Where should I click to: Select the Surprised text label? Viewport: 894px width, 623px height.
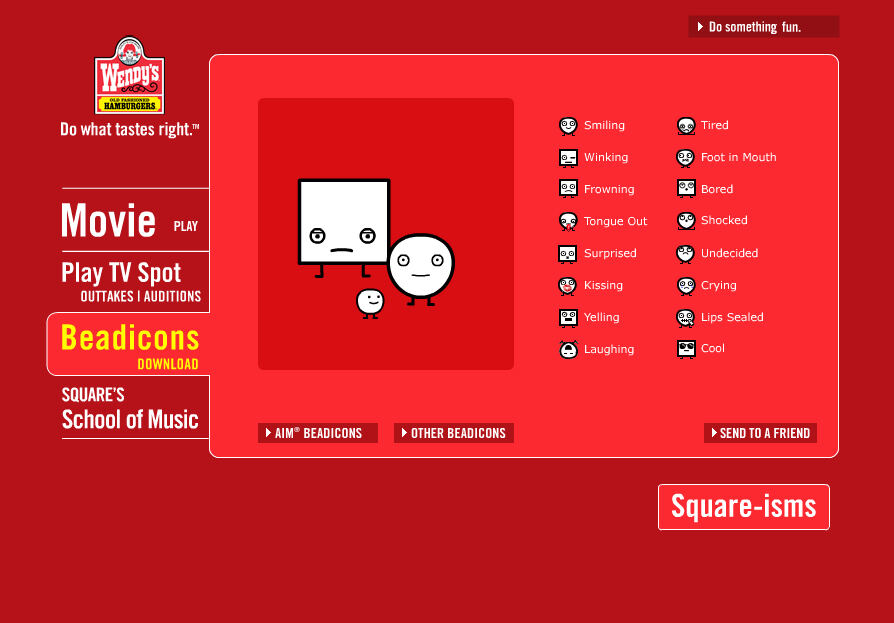(610, 253)
